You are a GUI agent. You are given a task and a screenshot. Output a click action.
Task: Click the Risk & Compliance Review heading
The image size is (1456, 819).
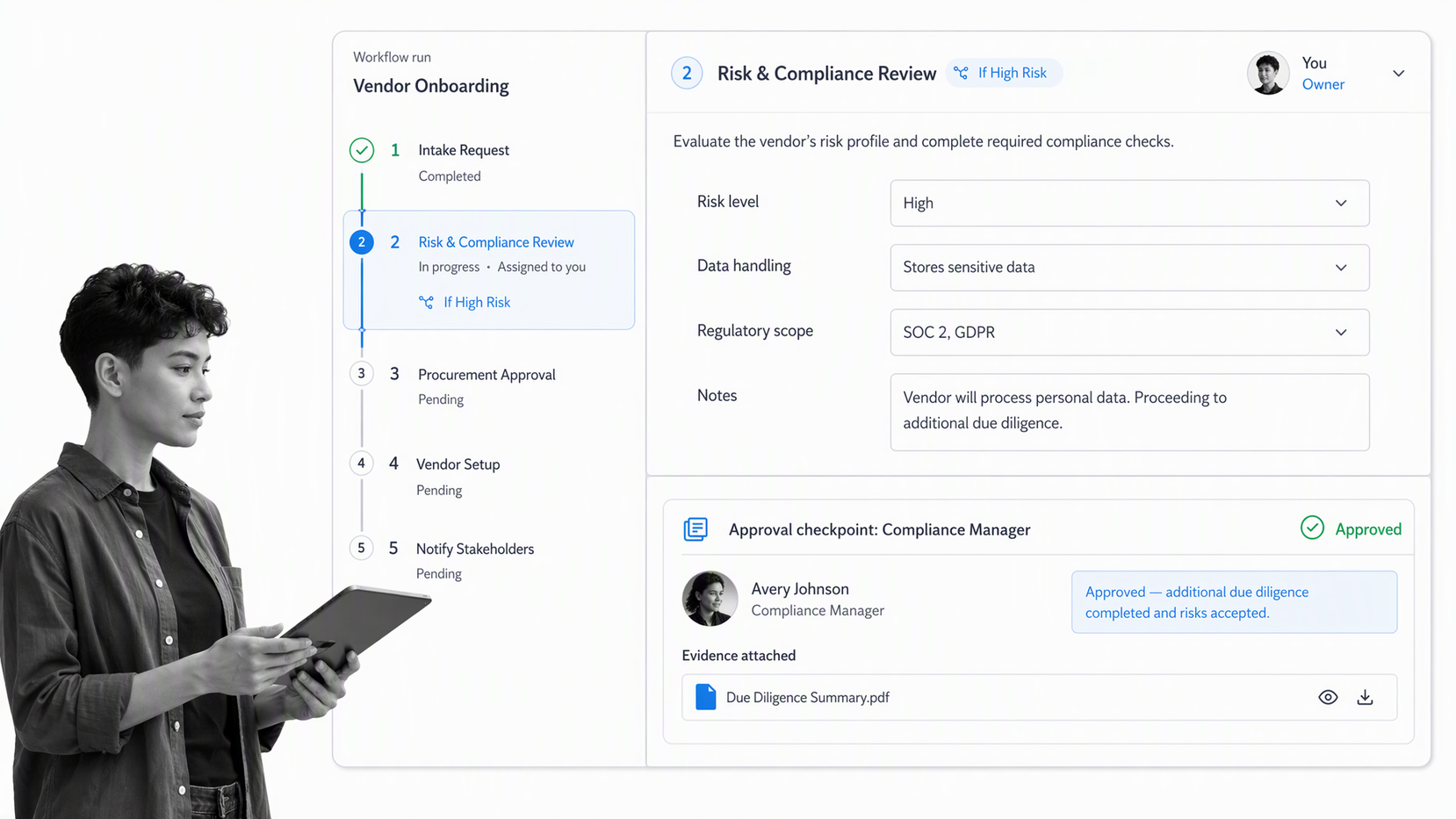pyautogui.click(x=826, y=74)
